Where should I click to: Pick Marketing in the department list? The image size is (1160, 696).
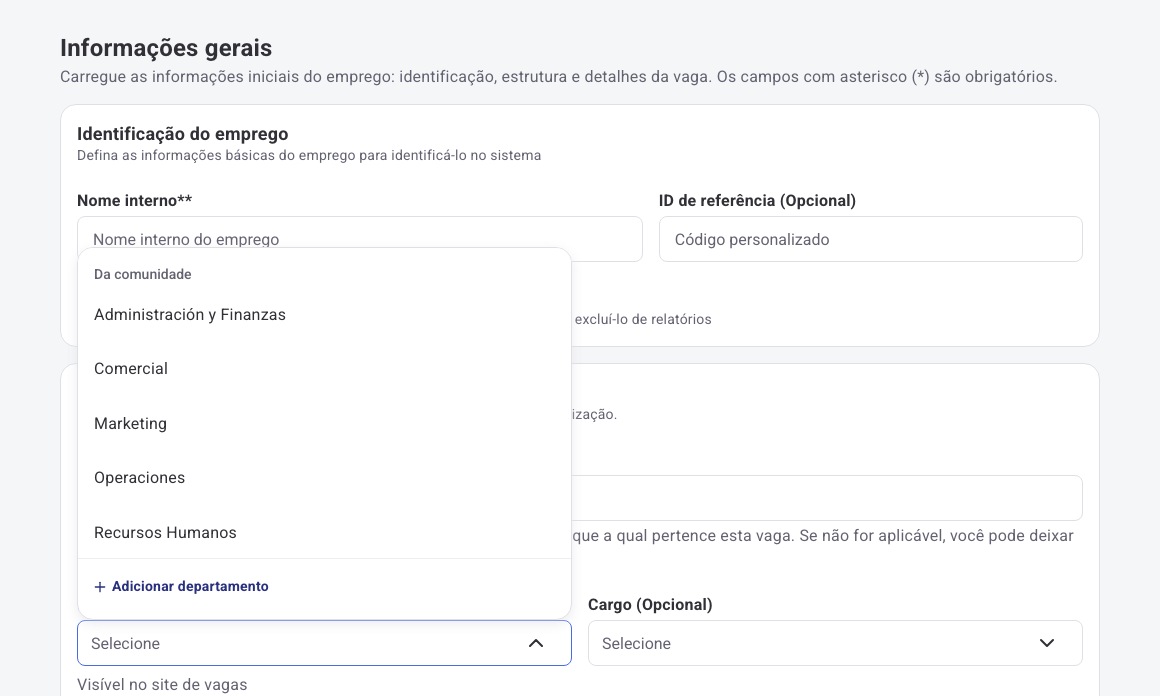324,424
